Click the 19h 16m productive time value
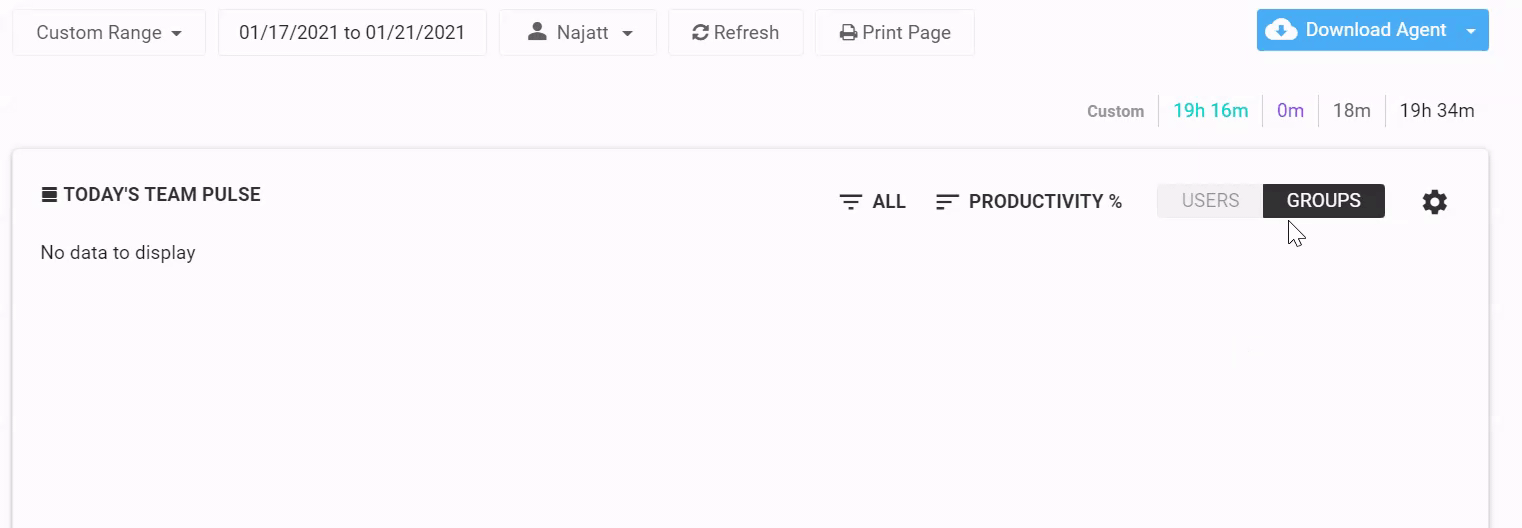Image resolution: width=1522 pixels, height=528 pixels. pos(1210,111)
